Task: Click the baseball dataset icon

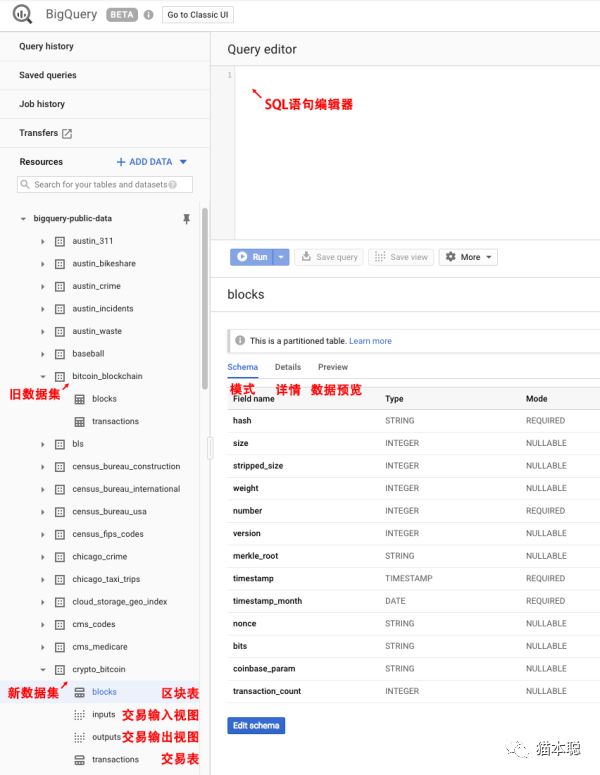Action: click(60, 354)
